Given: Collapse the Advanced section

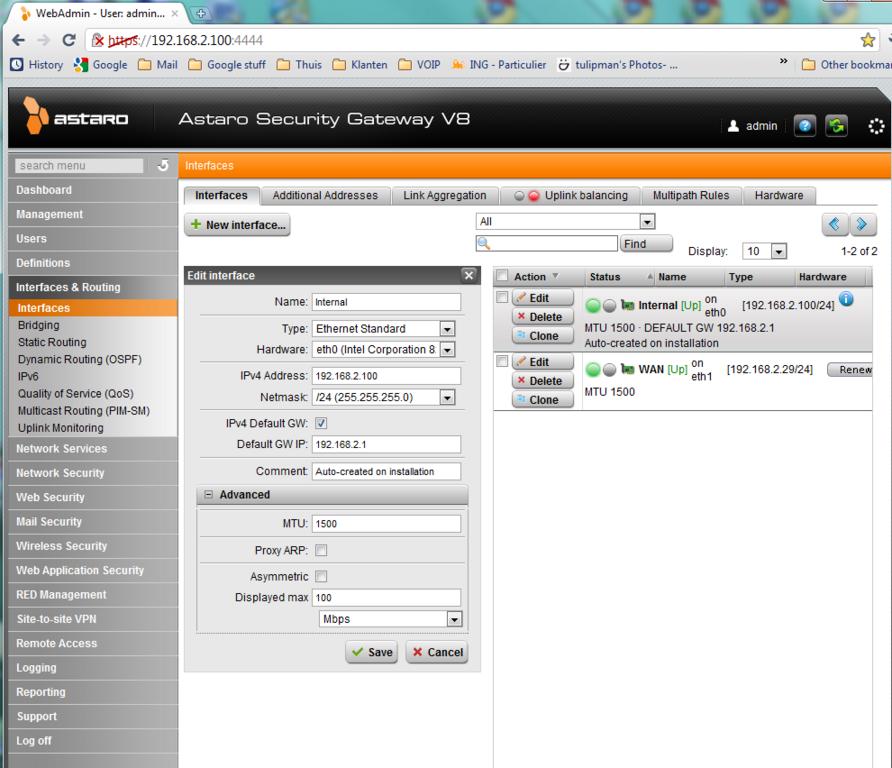Looking at the screenshot, I should [209, 495].
